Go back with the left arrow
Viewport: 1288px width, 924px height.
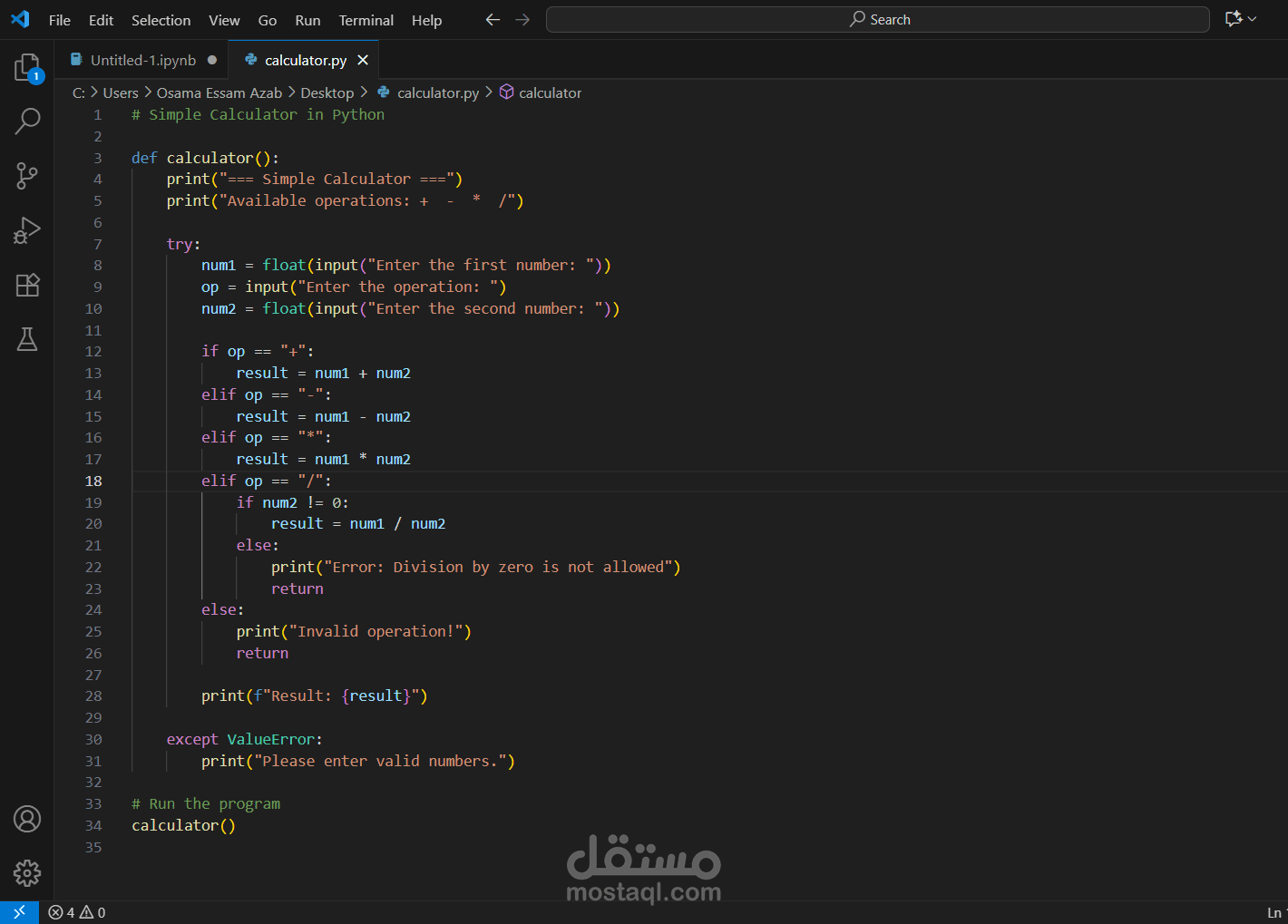tap(493, 20)
